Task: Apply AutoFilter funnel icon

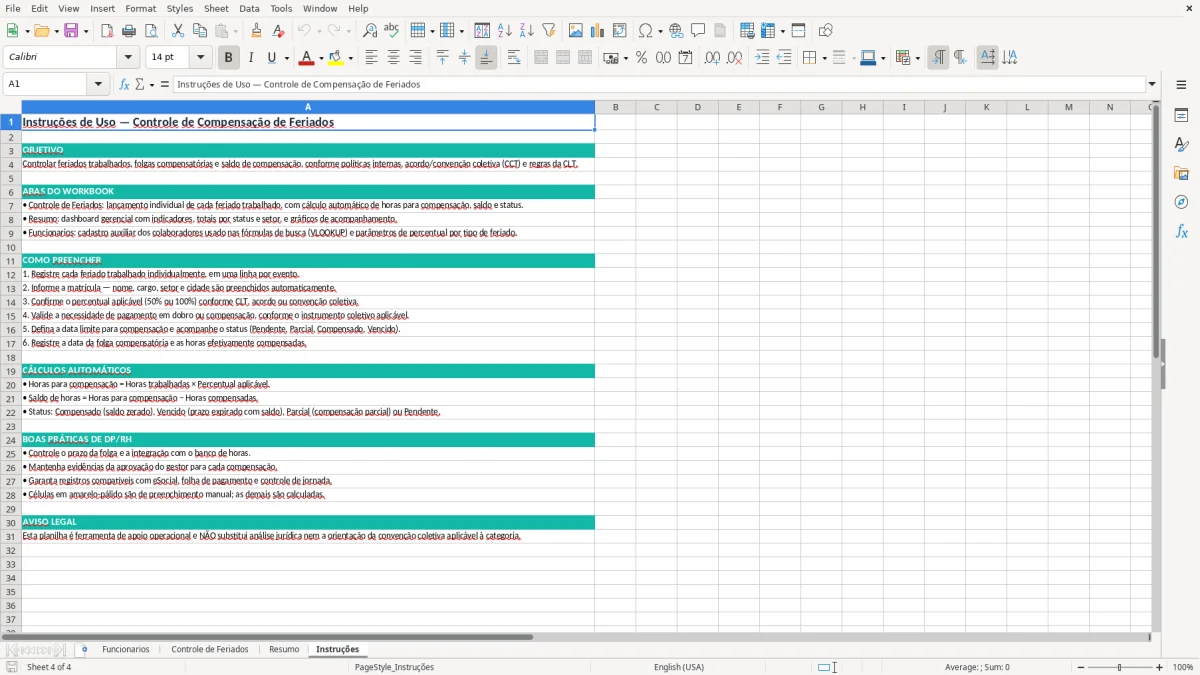Action: pyautogui.click(x=549, y=31)
